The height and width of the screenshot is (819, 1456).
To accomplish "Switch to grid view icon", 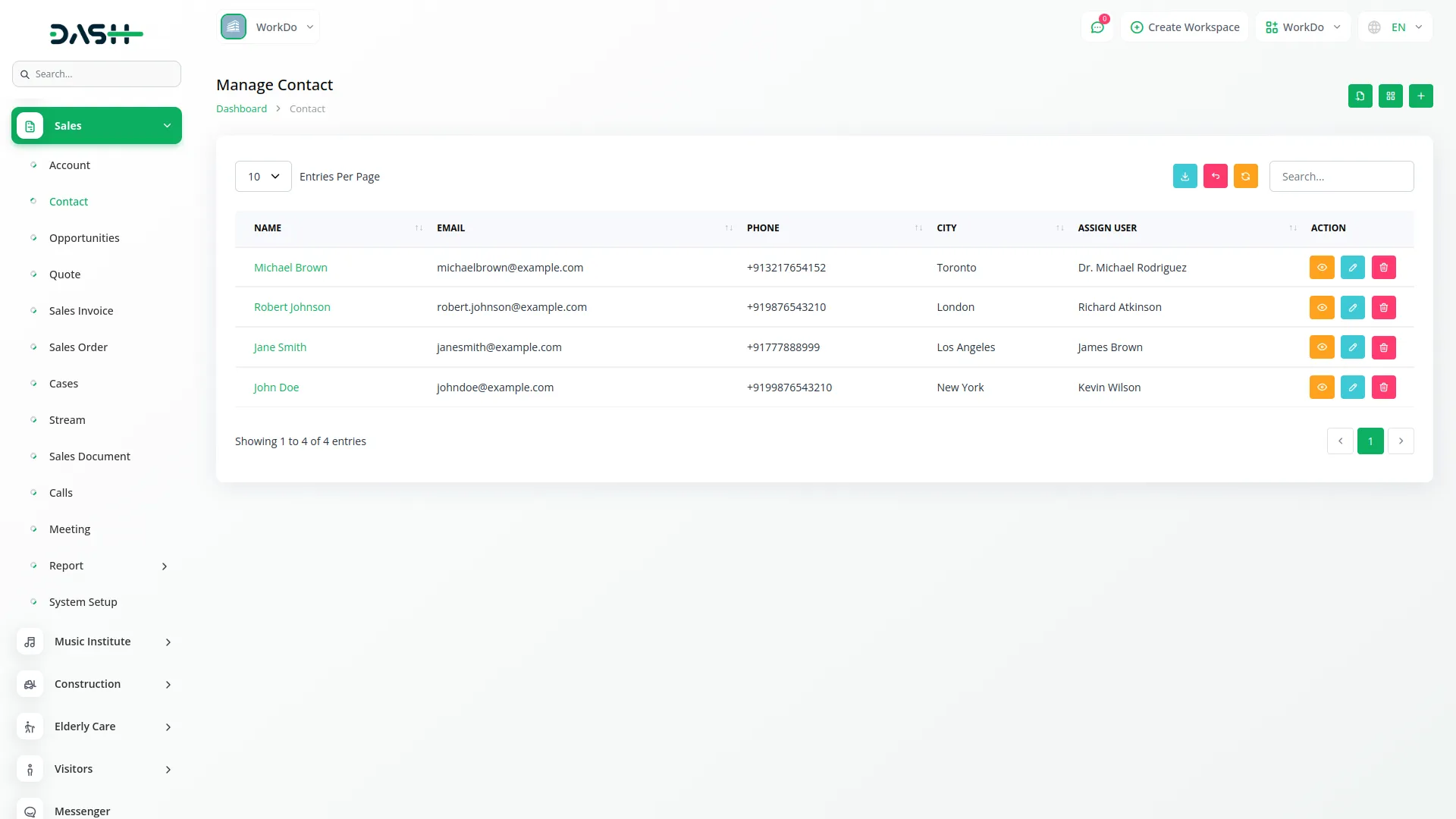I will click(x=1390, y=96).
